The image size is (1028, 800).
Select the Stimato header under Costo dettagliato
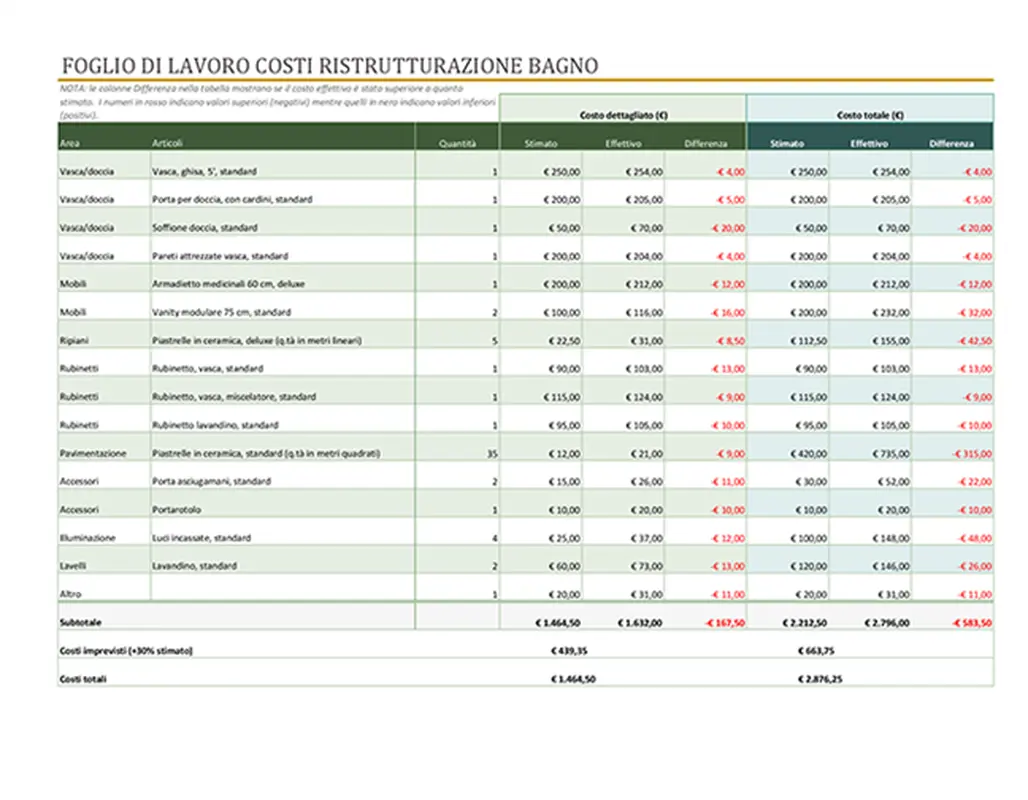tap(541, 143)
